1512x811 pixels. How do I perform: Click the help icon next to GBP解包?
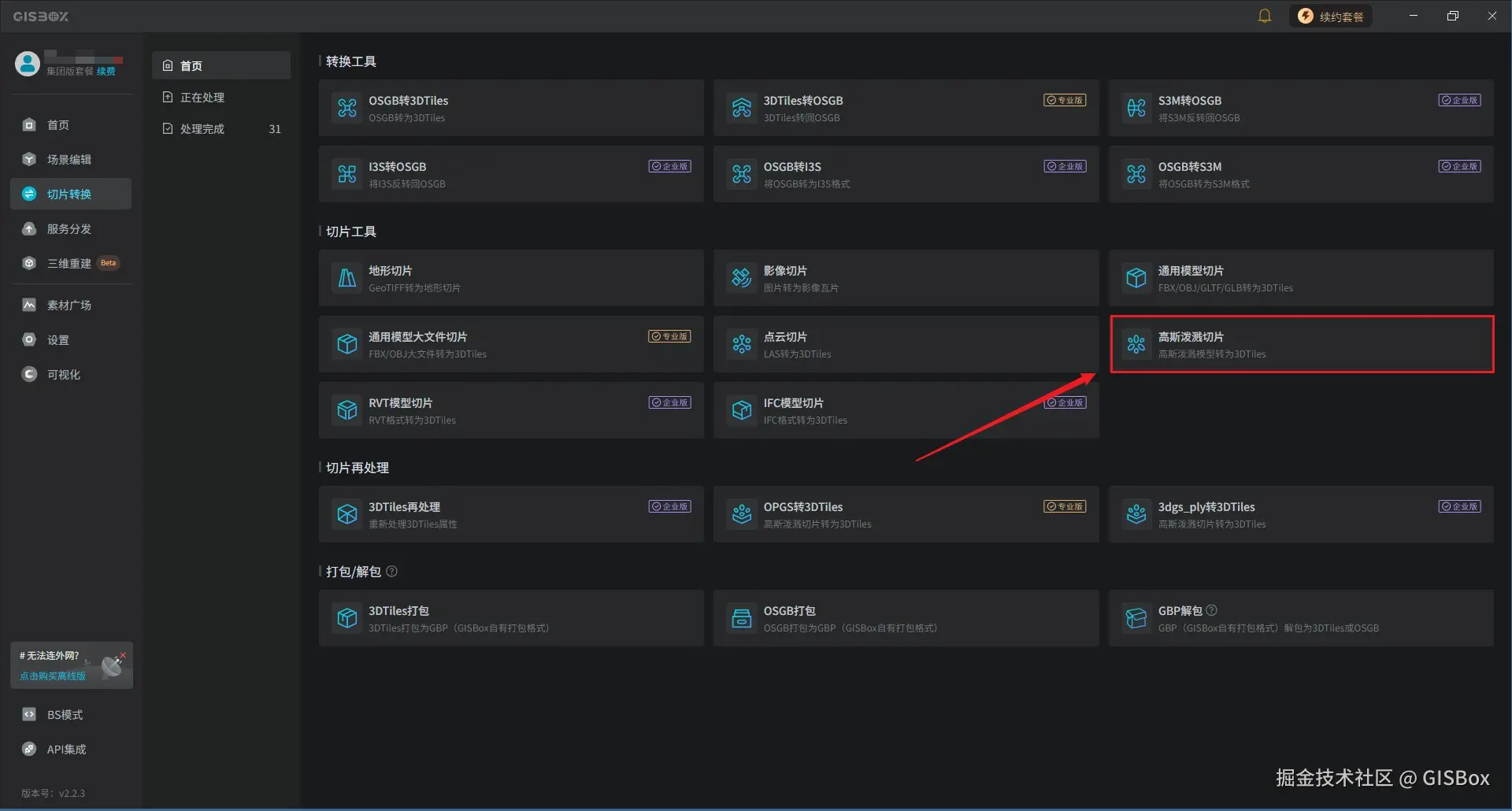coord(1212,610)
